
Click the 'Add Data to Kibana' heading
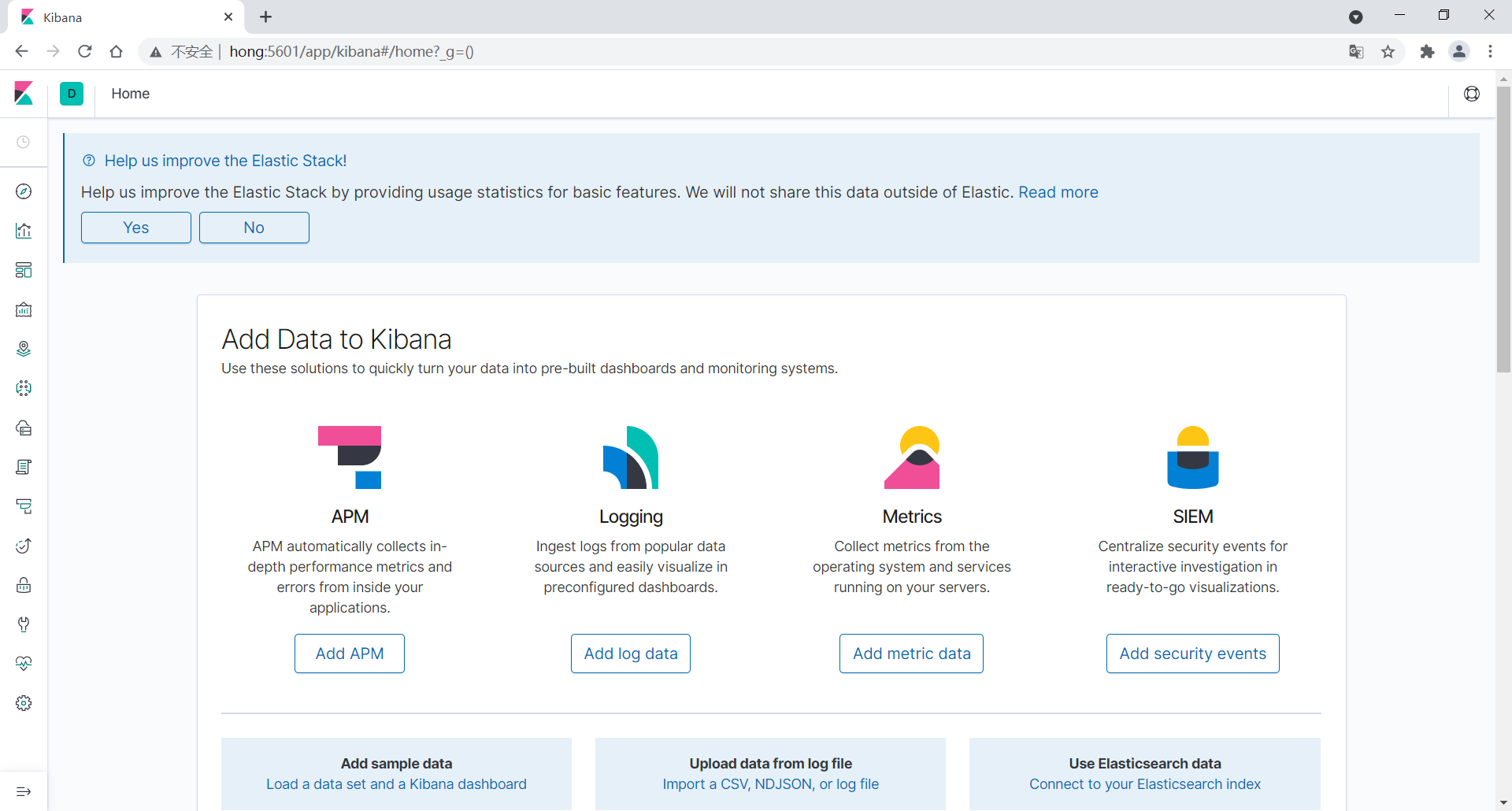[x=337, y=339]
